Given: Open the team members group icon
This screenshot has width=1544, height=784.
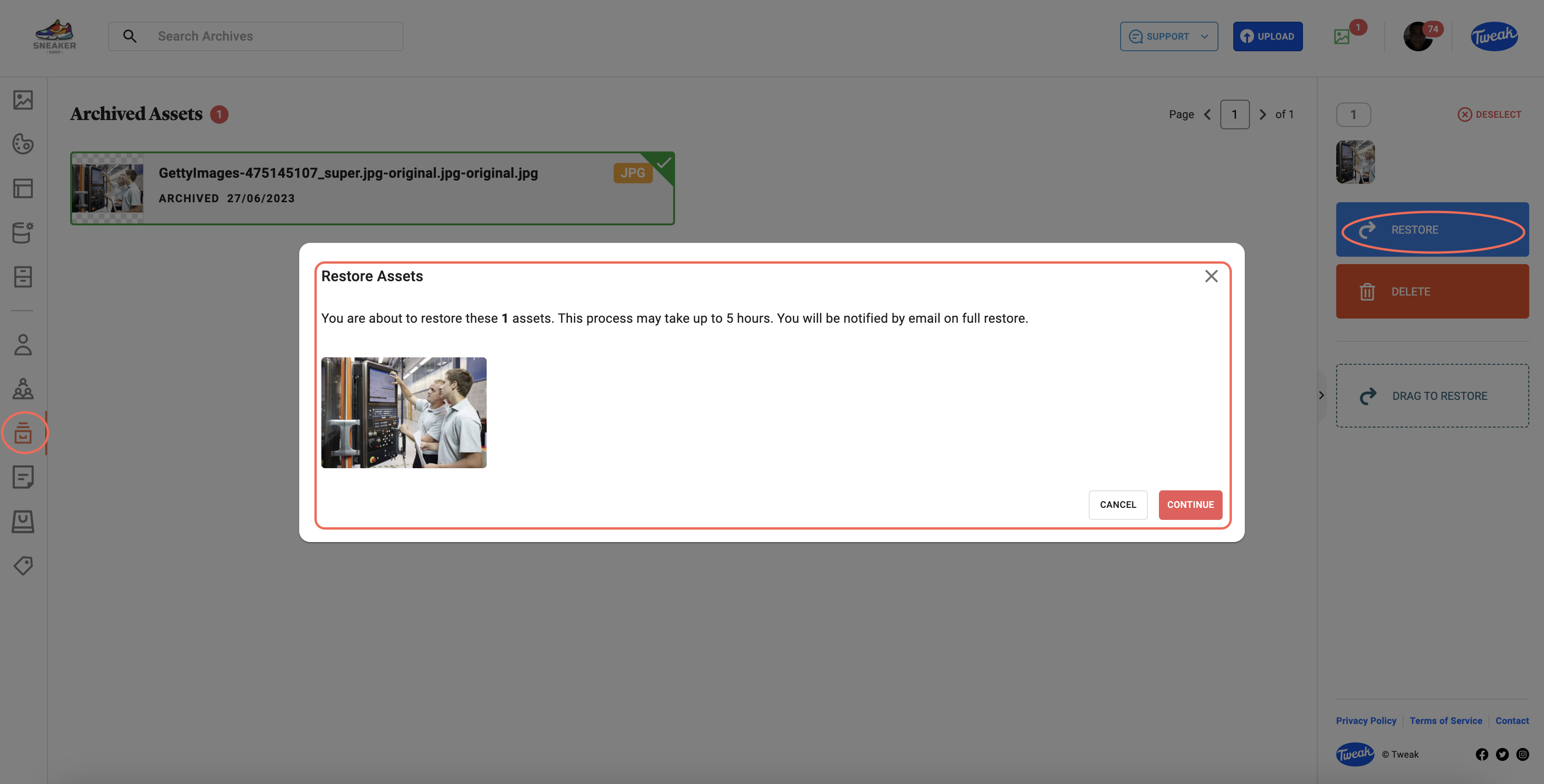Looking at the screenshot, I should (24, 389).
